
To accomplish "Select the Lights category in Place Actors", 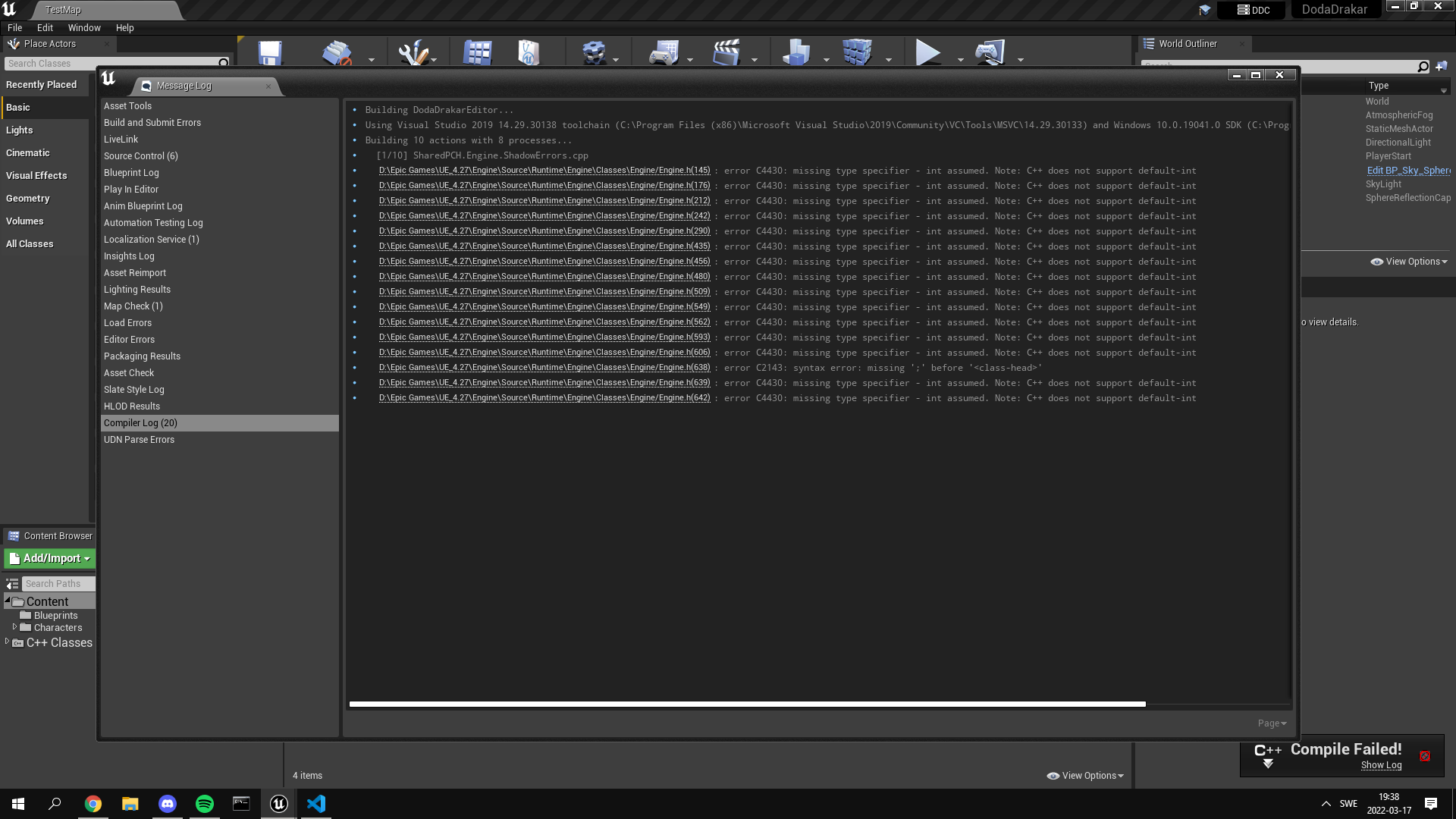I will (20, 130).
